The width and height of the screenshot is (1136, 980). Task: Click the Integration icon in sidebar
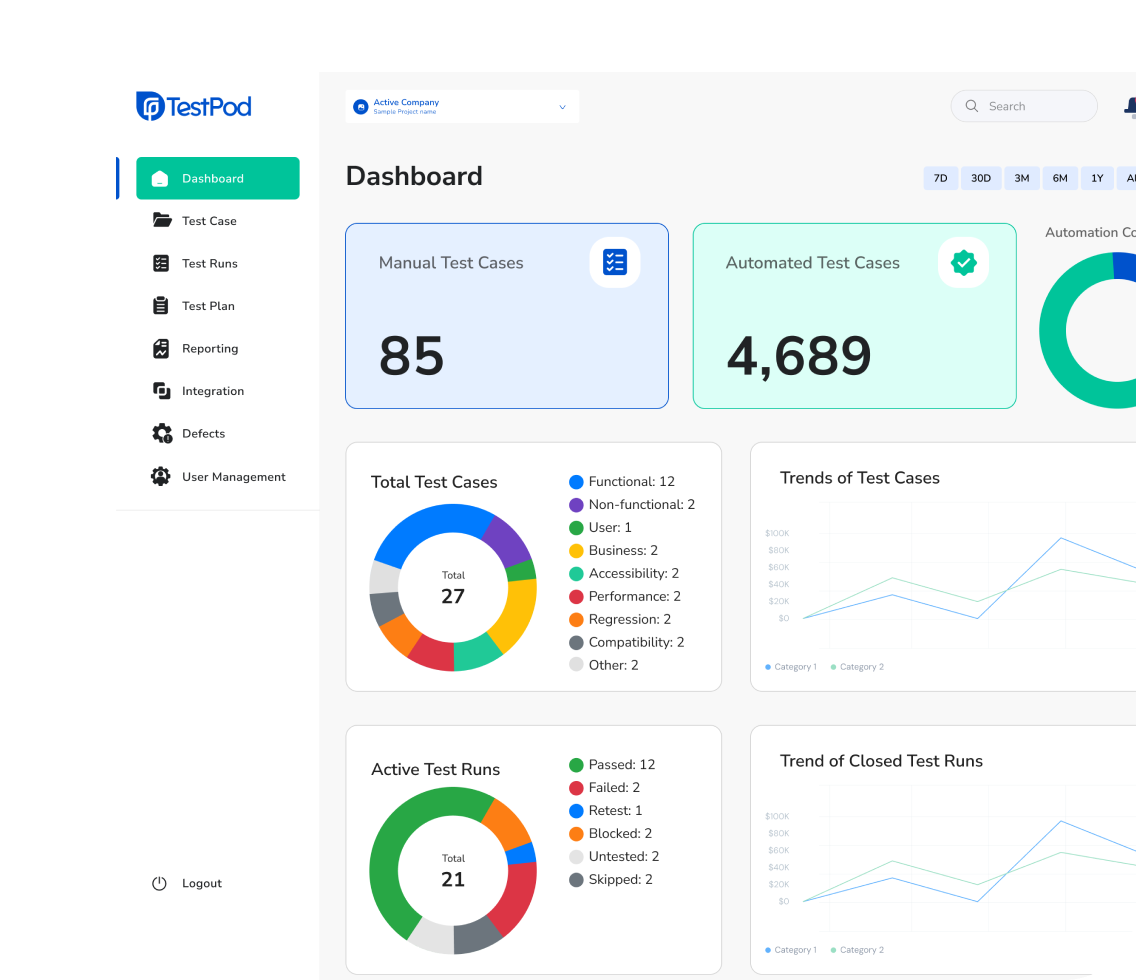pyautogui.click(x=161, y=391)
